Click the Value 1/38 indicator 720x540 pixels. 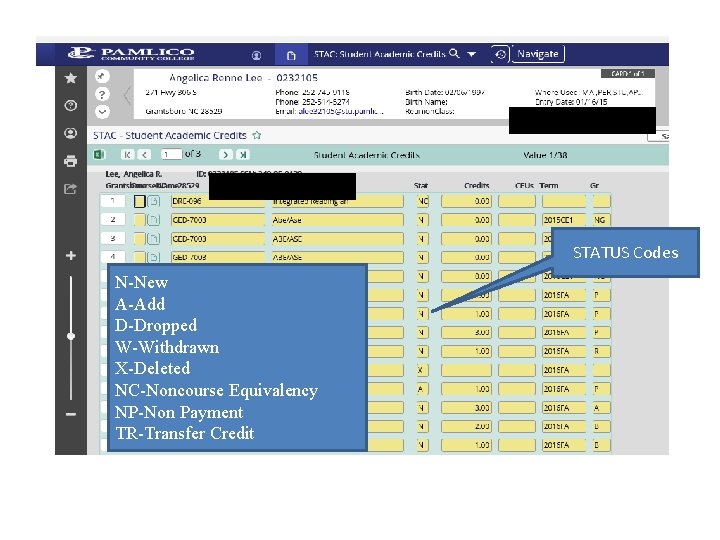545,155
